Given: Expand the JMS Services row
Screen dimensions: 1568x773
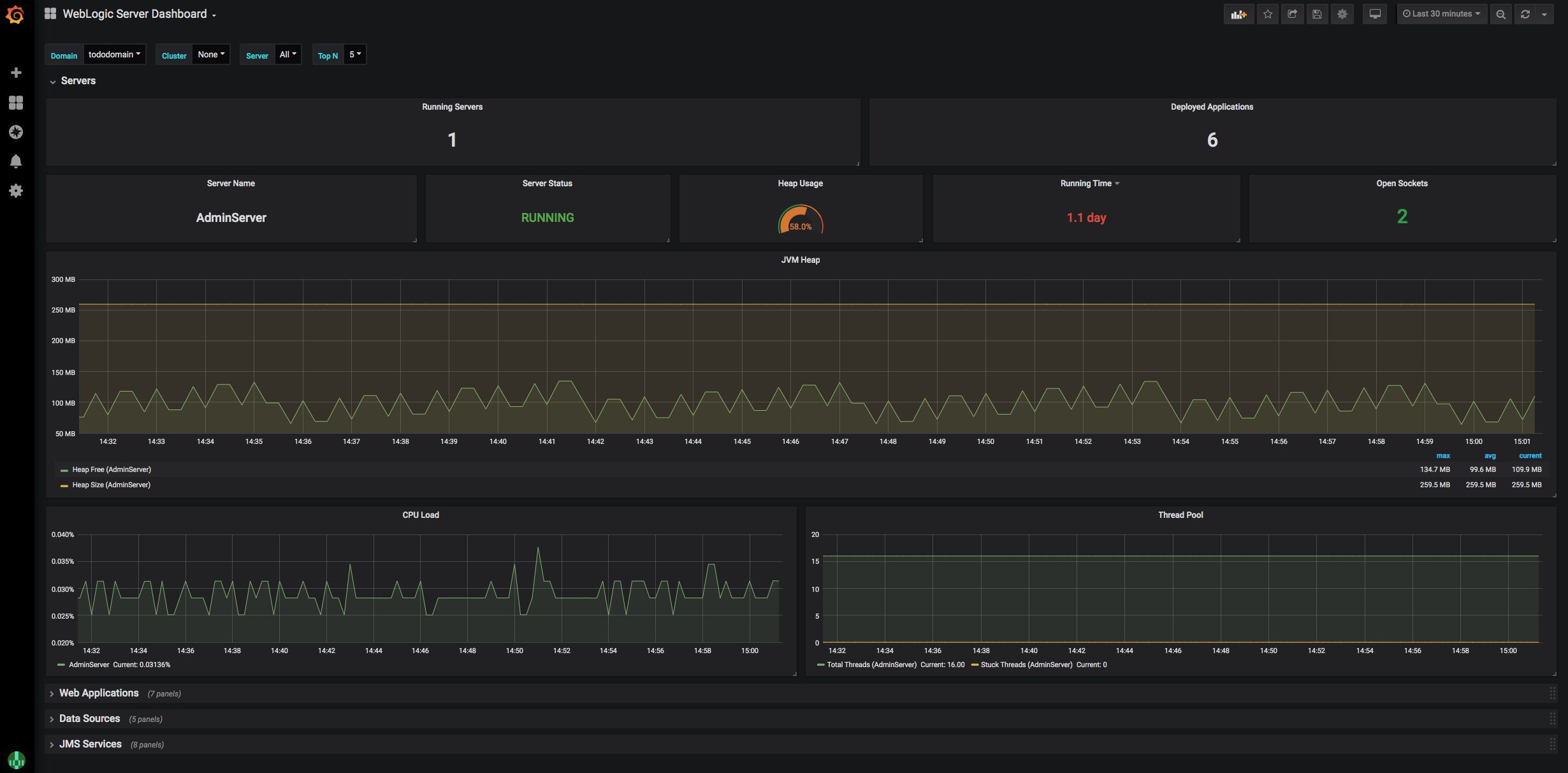Looking at the screenshot, I should [91, 744].
